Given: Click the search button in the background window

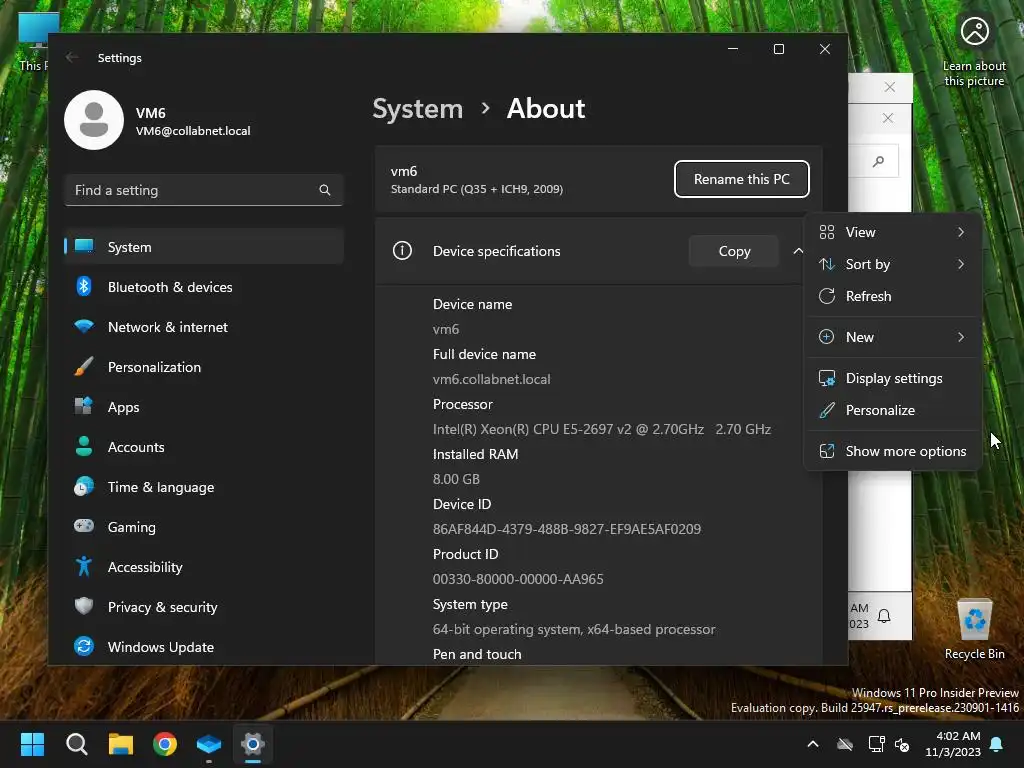Looking at the screenshot, I should [x=878, y=161].
